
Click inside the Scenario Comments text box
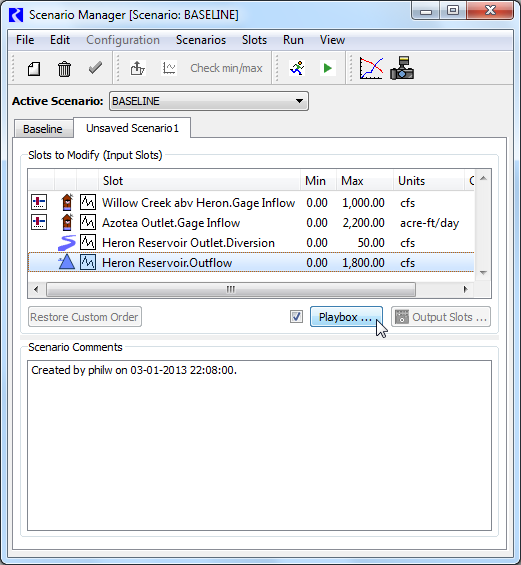pos(259,445)
